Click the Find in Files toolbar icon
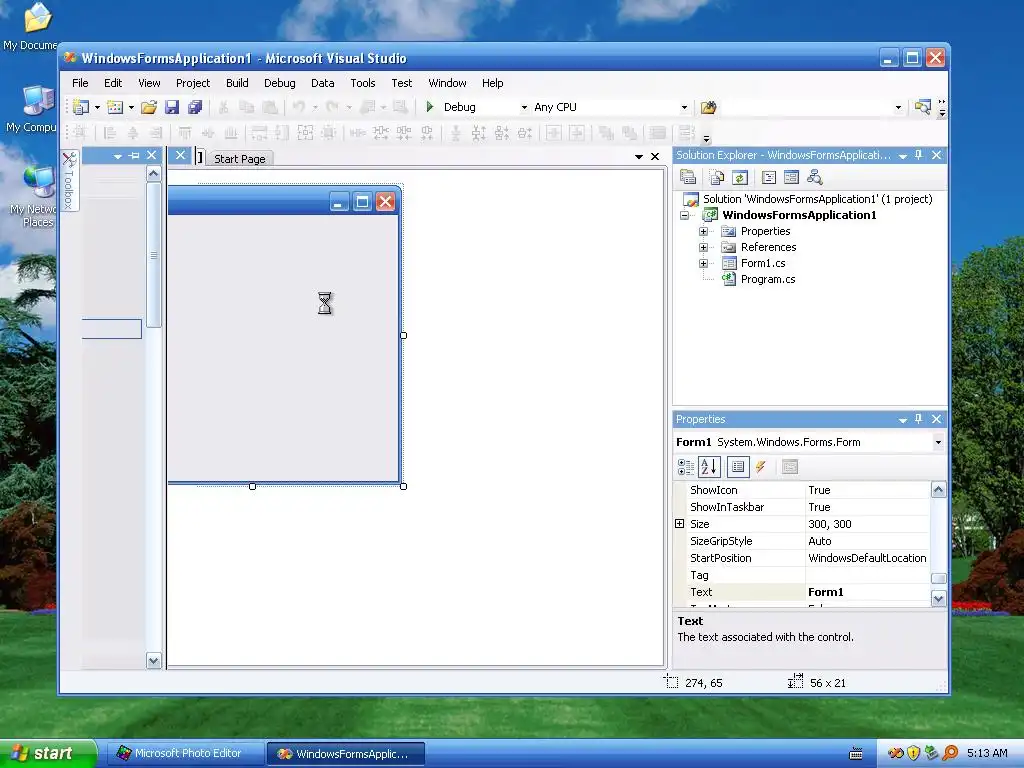This screenshot has width=1024, height=768. (x=708, y=107)
